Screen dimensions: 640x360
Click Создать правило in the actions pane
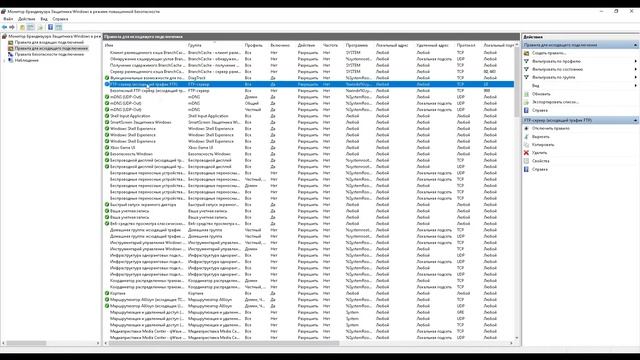click(549, 53)
